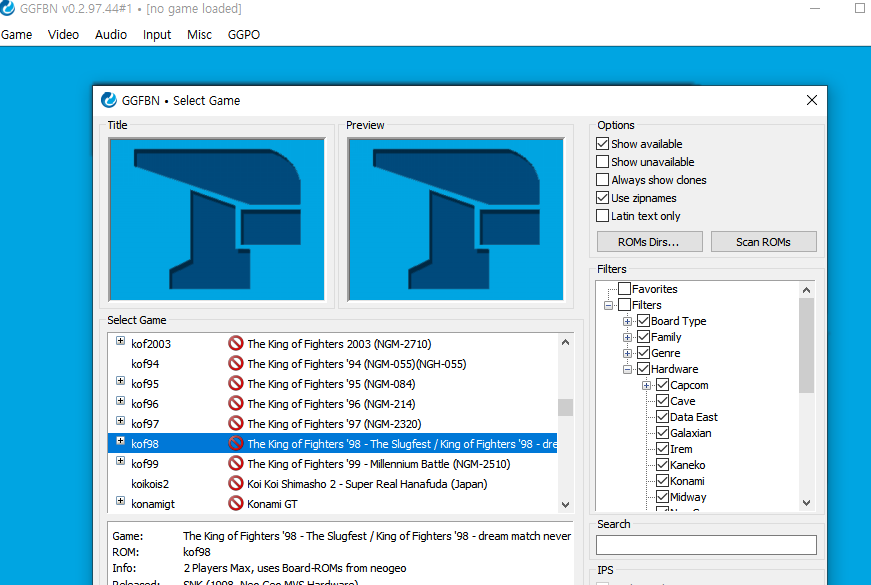Click the Title image thumbnail
This screenshot has height=585, width=871.
pos(217,219)
